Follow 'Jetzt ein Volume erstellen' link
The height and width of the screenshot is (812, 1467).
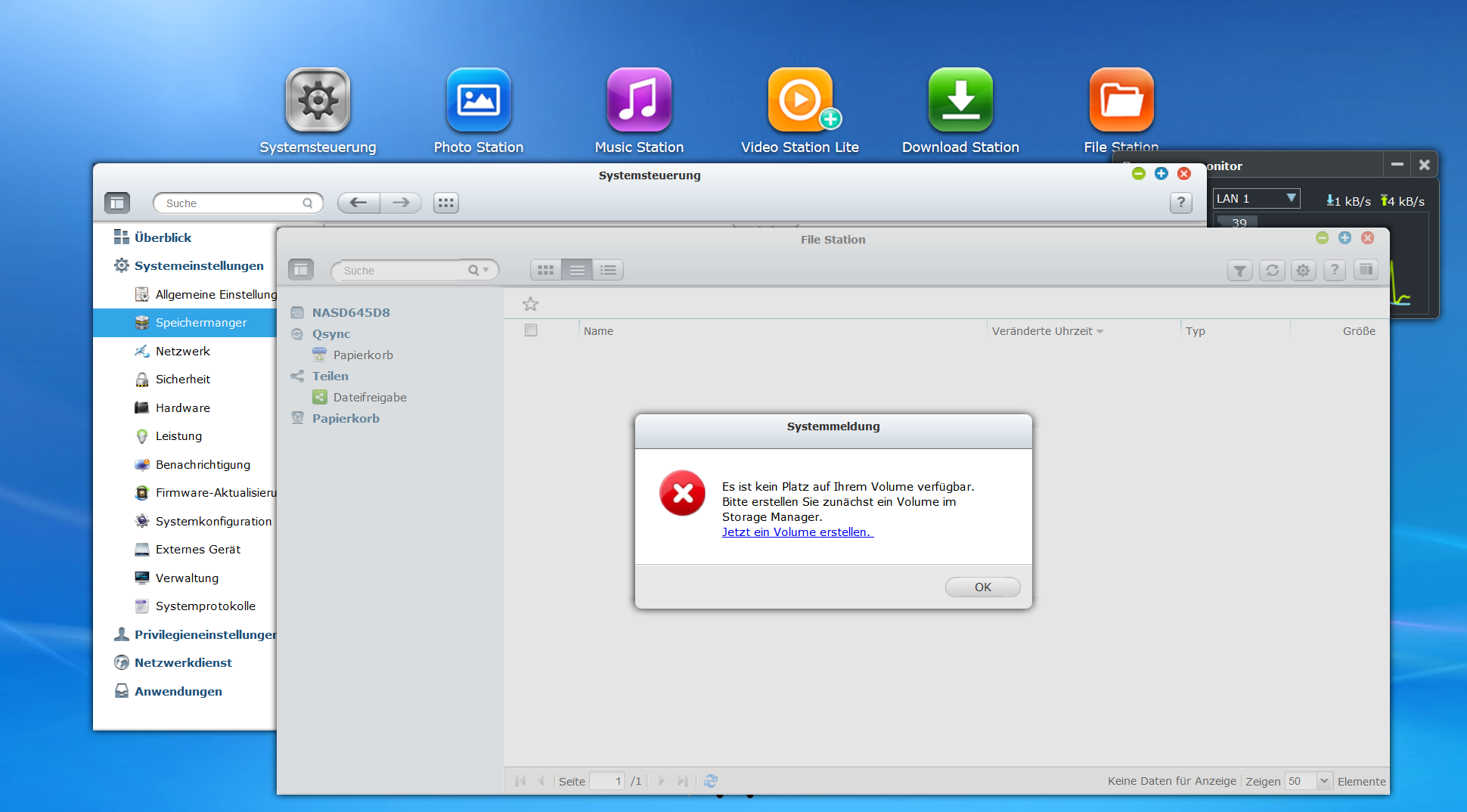pyautogui.click(x=798, y=532)
